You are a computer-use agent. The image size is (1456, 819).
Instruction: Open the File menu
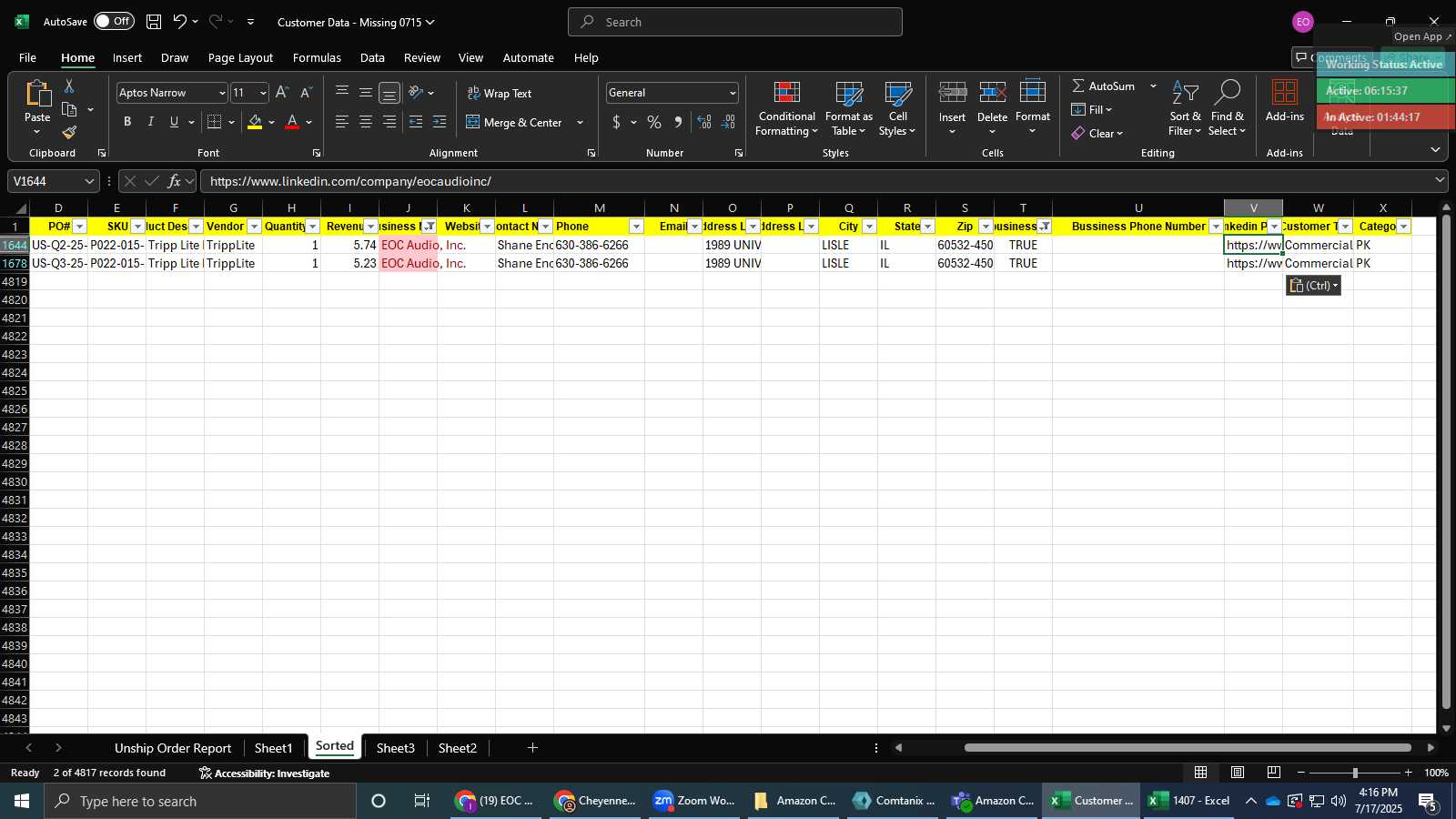[27, 57]
